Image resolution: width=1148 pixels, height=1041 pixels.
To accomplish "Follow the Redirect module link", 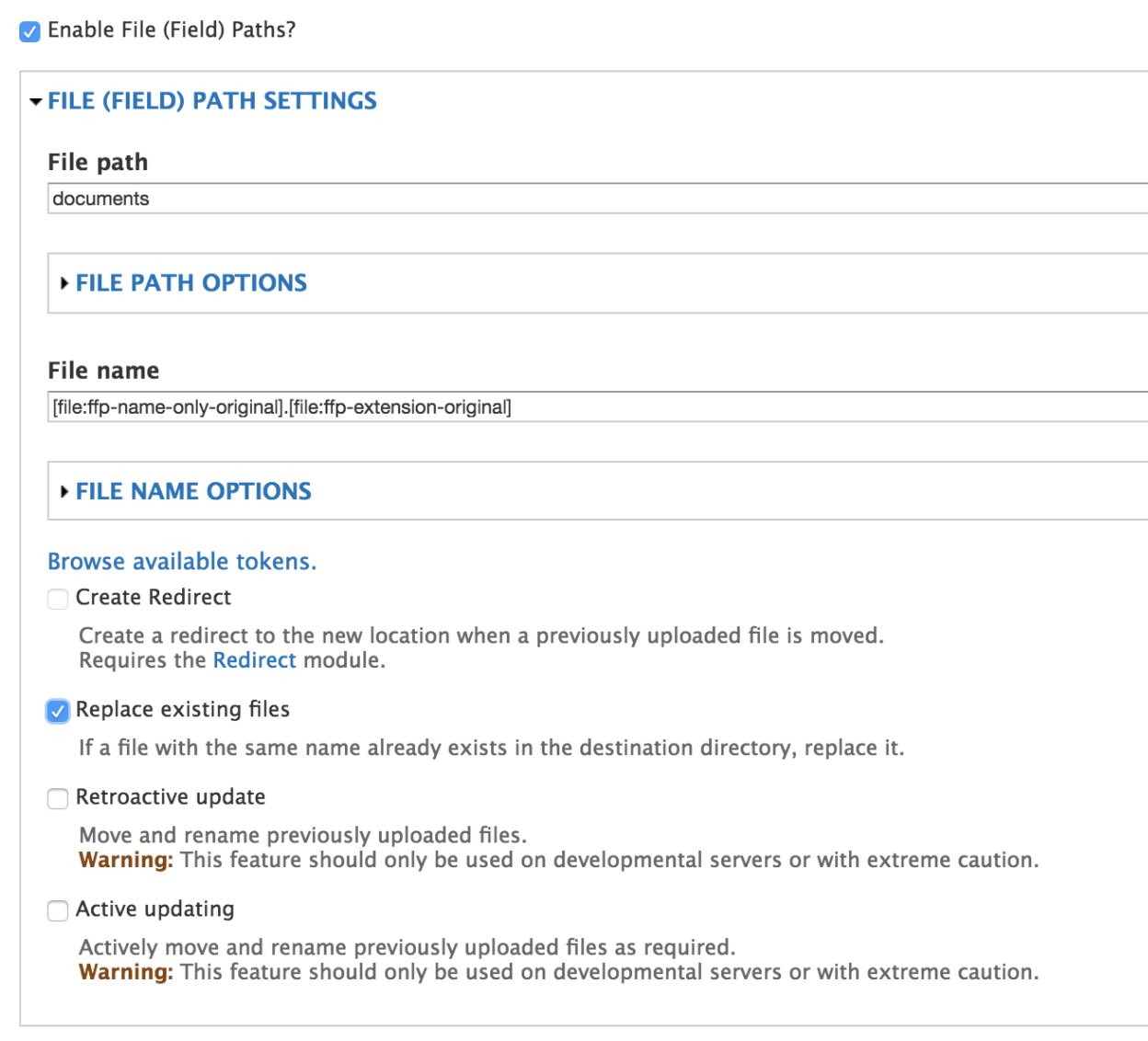I will pyautogui.click(x=255, y=660).
